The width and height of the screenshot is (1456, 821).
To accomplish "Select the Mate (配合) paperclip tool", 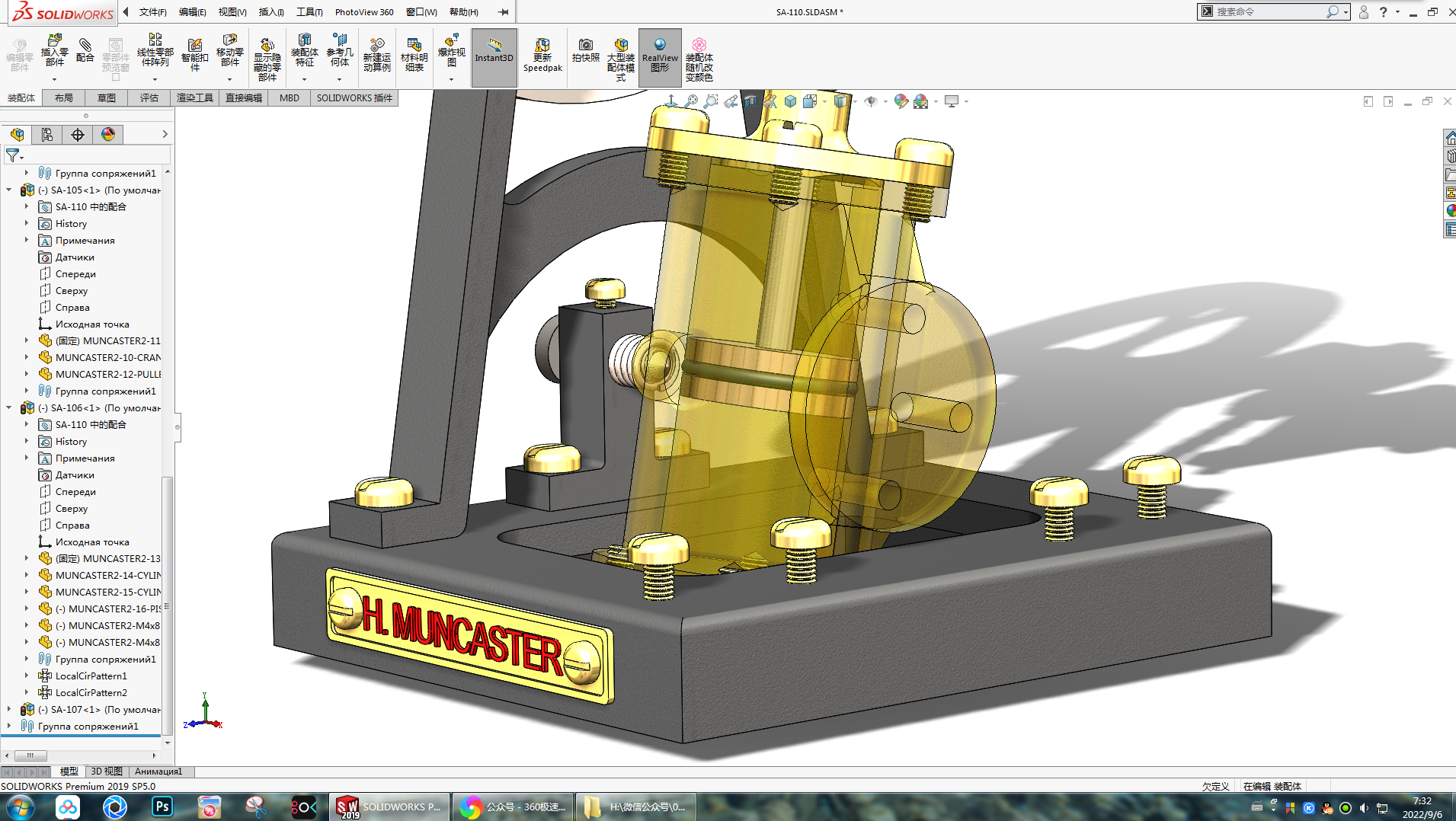I will 85,50.
